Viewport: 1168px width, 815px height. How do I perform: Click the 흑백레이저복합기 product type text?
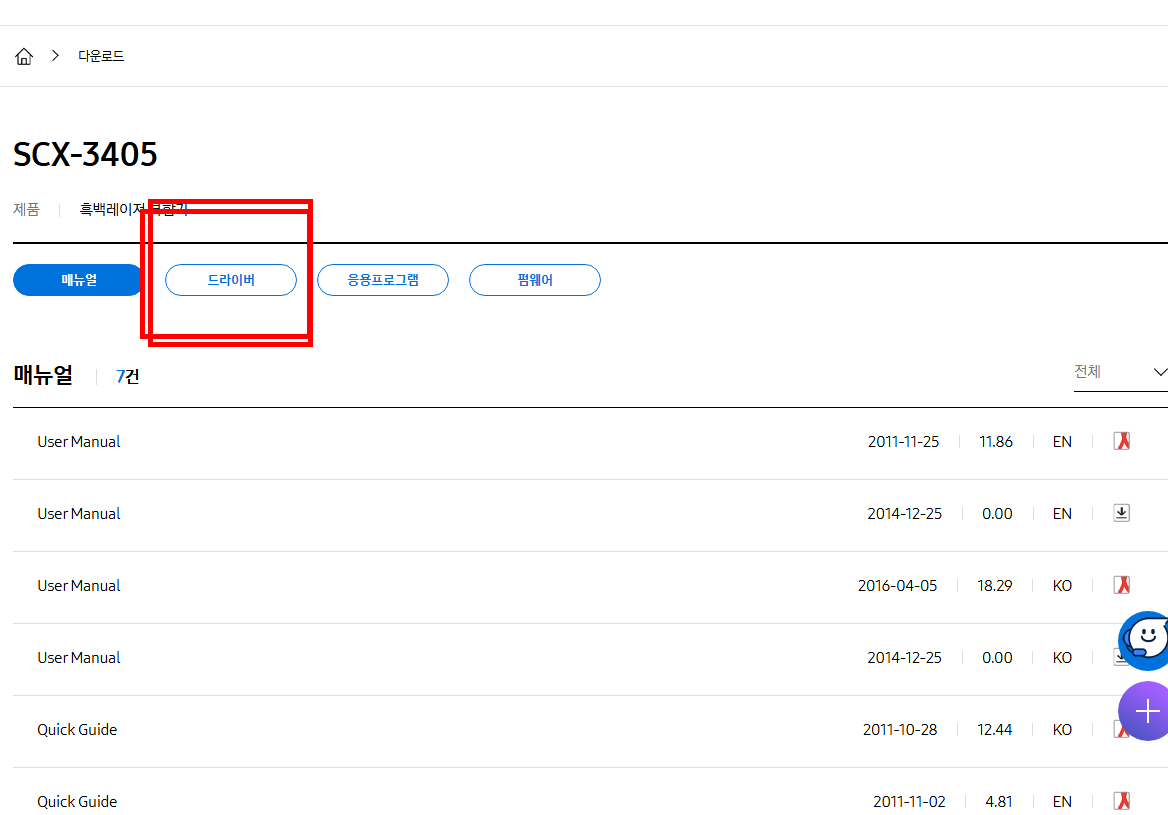pos(134,209)
